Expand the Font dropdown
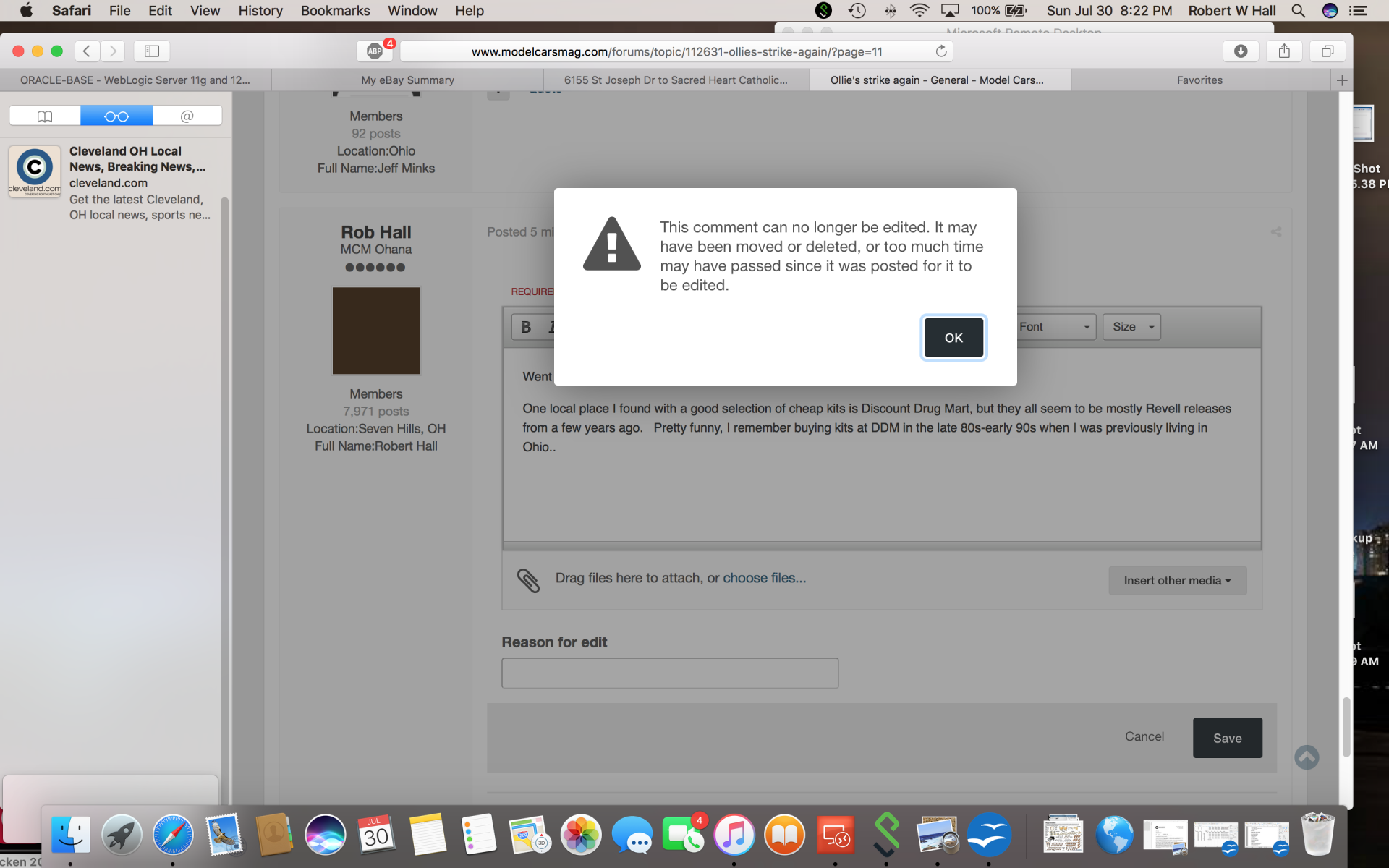 click(1055, 327)
